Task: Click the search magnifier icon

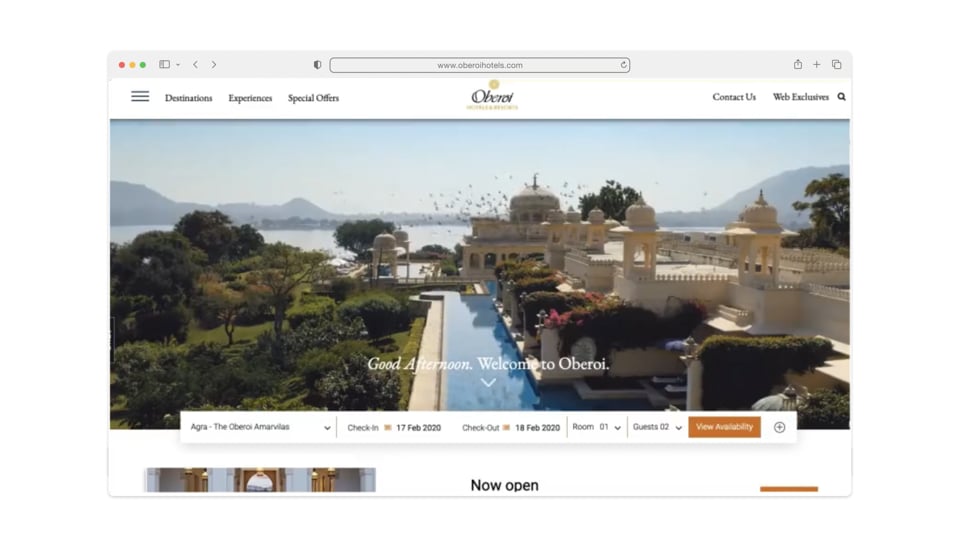Action: [841, 97]
